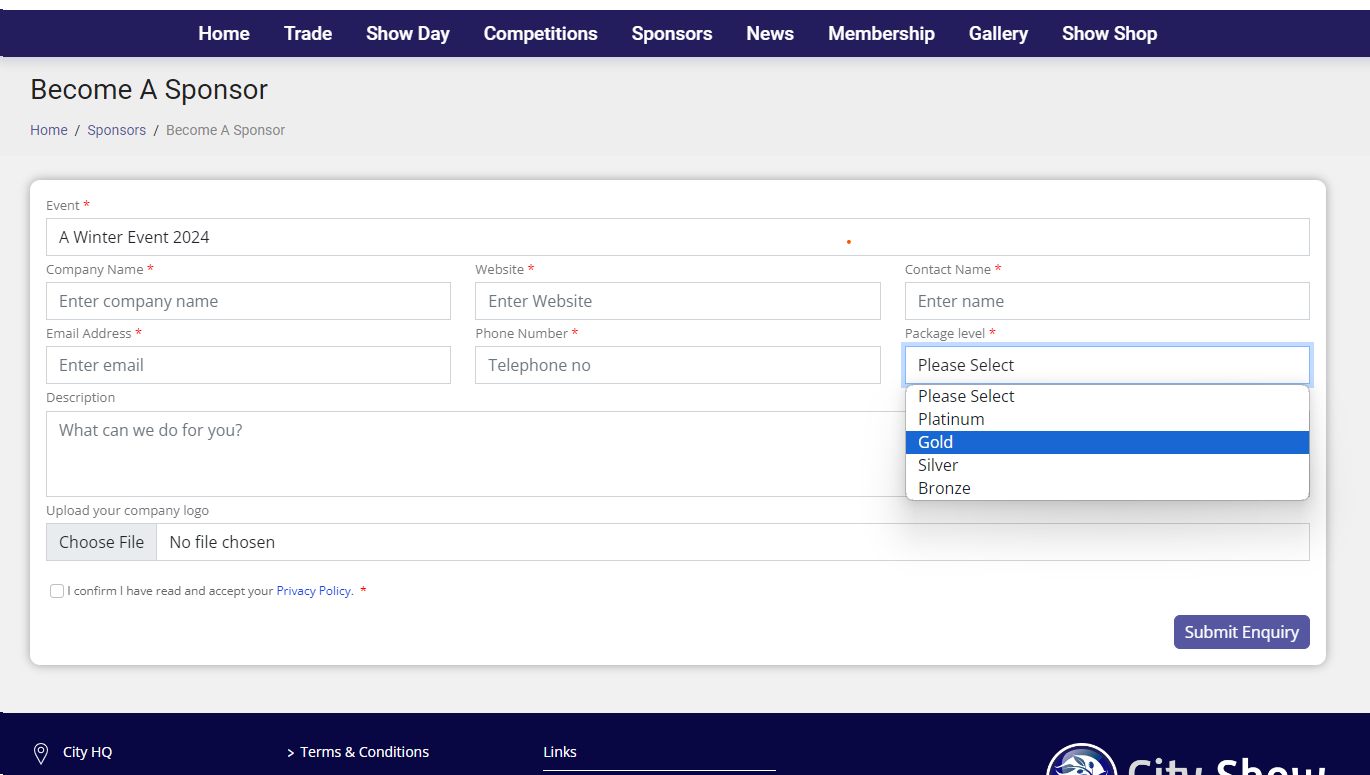Tick the Privacy Policy confirmation checkbox
The height and width of the screenshot is (775, 1370).
click(x=57, y=591)
